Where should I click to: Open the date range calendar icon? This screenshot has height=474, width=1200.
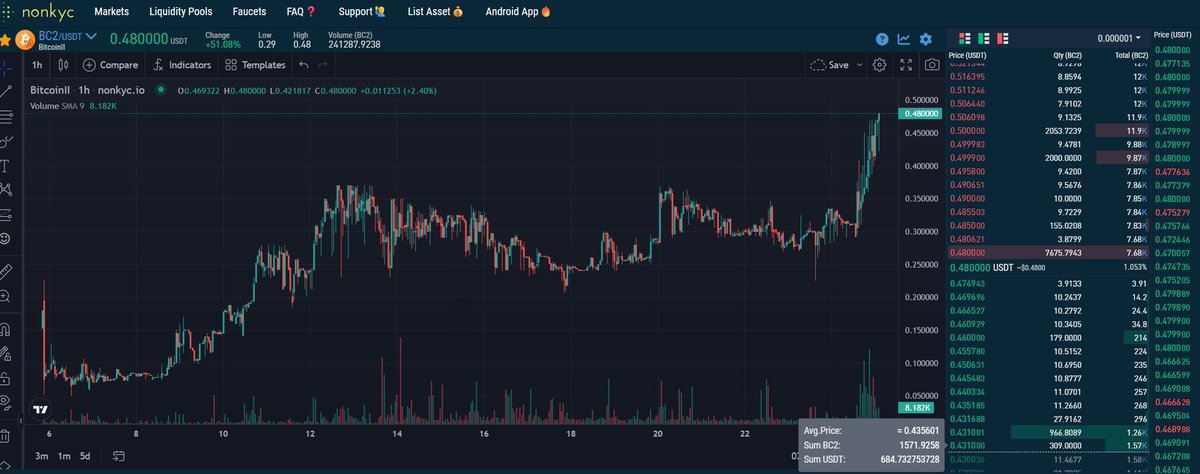[119, 456]
